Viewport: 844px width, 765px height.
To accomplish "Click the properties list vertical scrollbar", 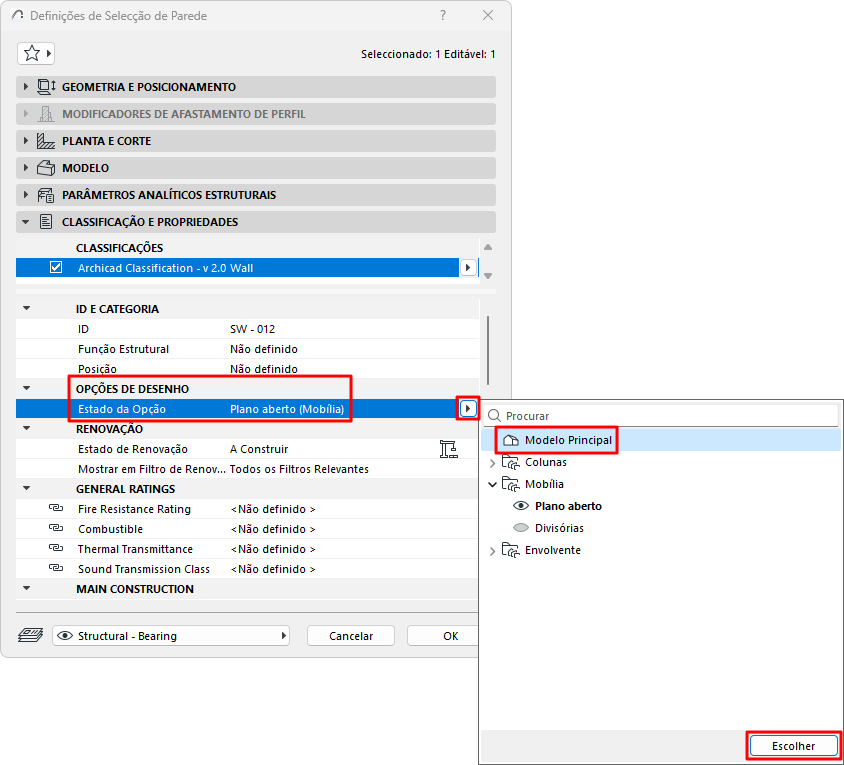I will (488, 350).
